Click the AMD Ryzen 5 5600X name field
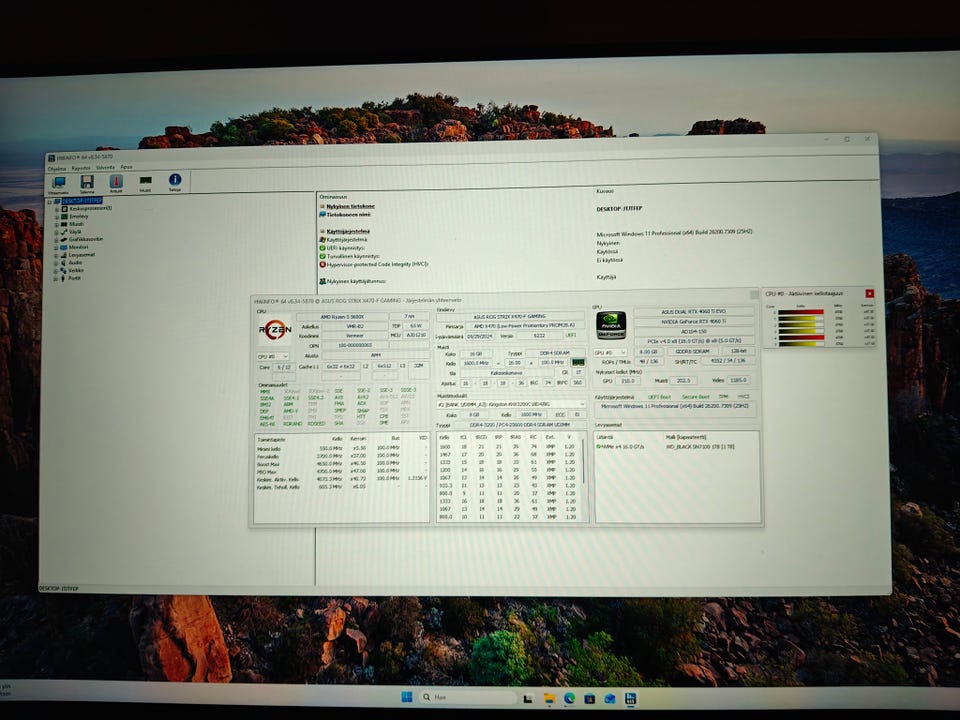 [x=342, y=317]
